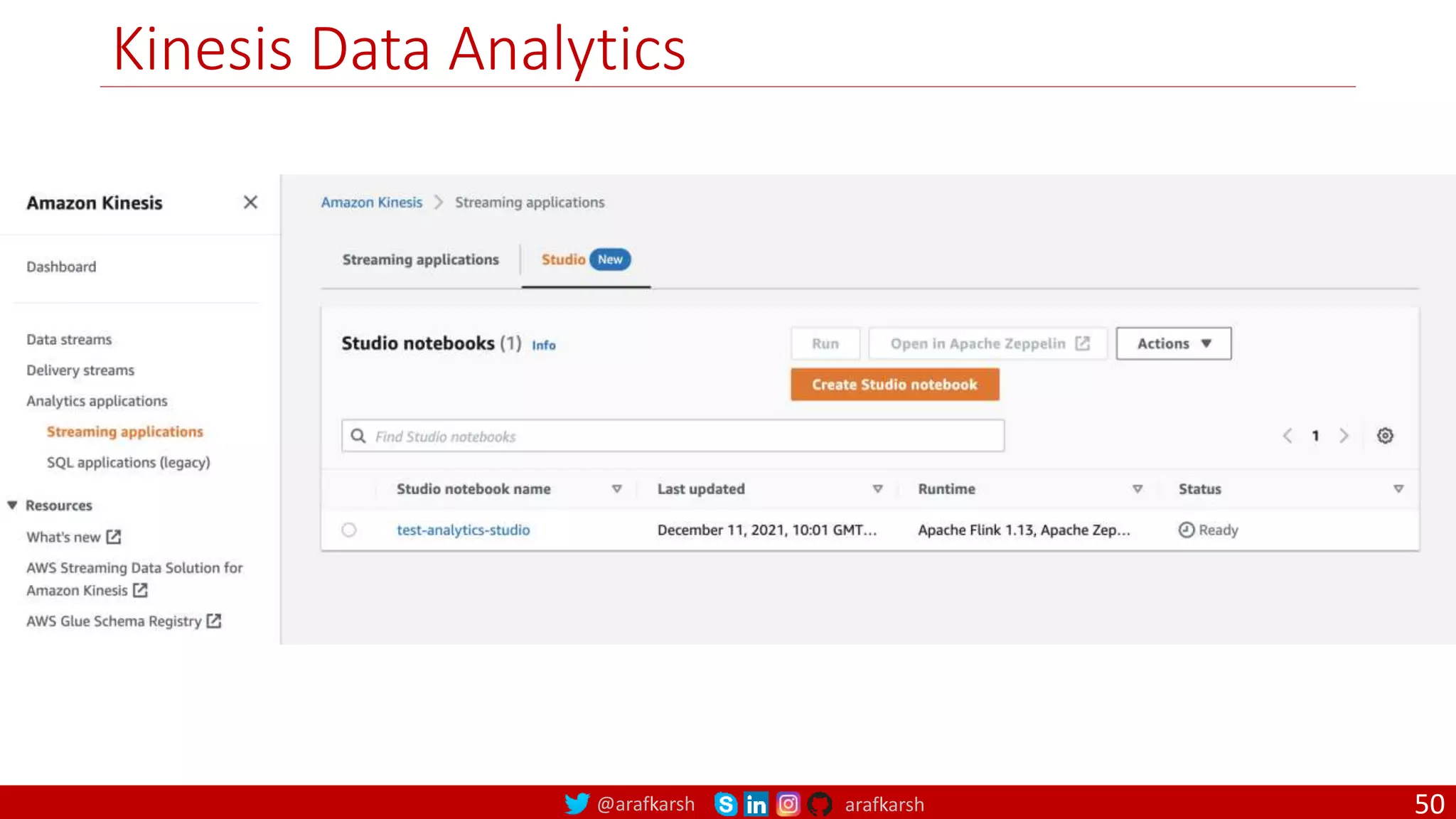Sort by Studio notebook name column arrow
Screen dimensions: 1456x819
tap(617, 489)
